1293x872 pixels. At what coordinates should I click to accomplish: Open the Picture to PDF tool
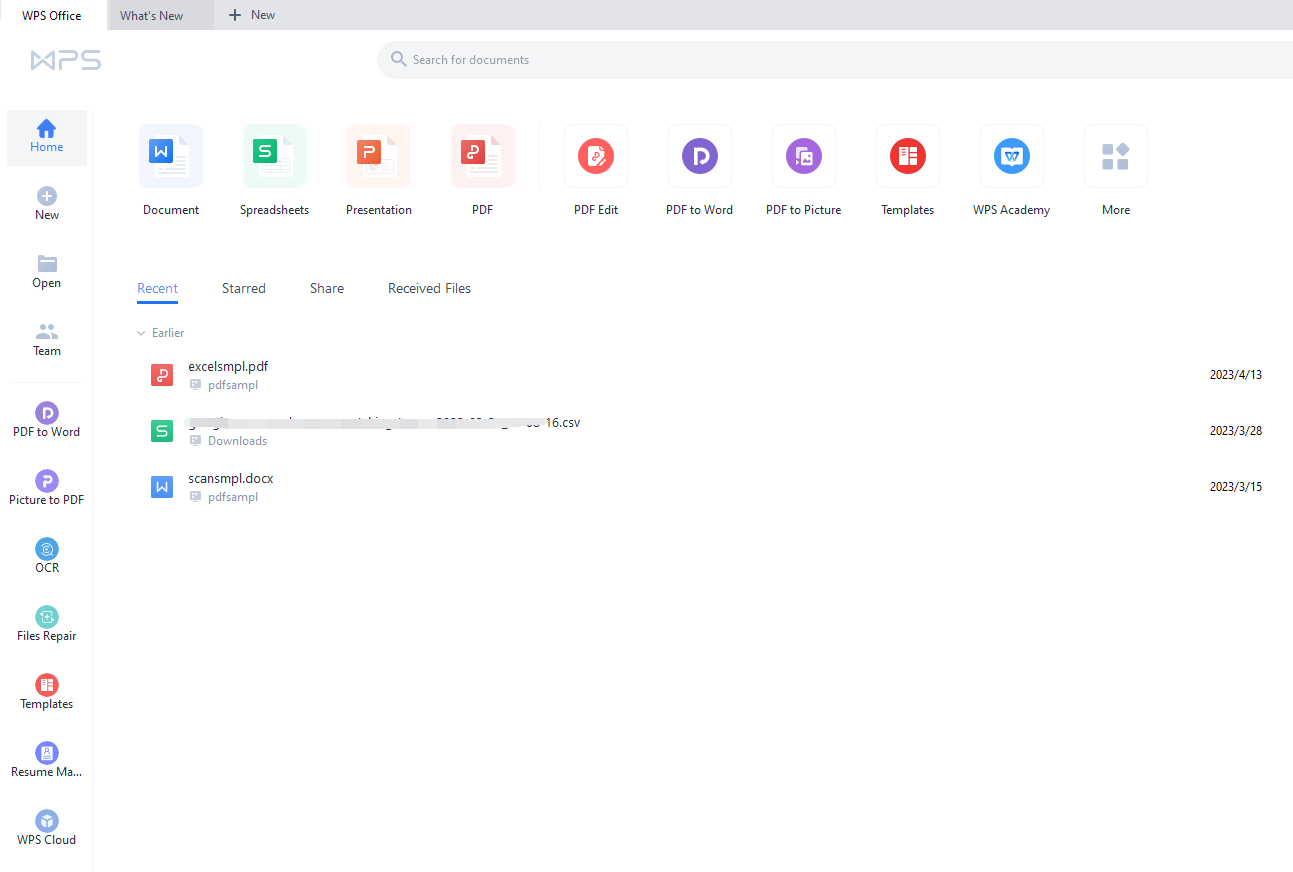pyautogui.click(x=47, y=488)
